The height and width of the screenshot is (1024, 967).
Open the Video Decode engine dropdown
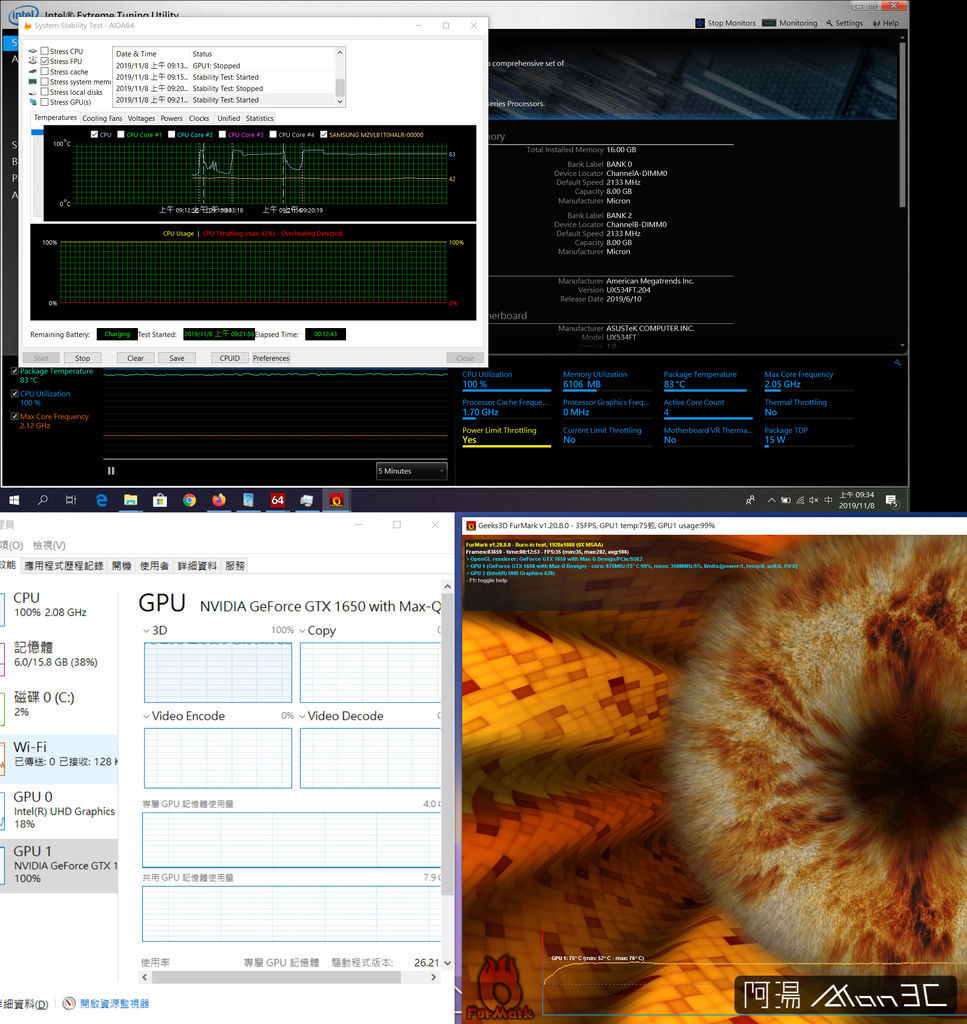pos(302,716)
